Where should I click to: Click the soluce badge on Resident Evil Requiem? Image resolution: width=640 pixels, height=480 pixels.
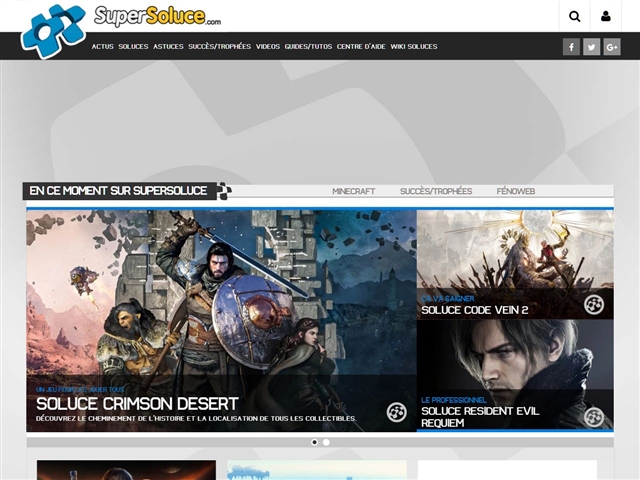(594, 417)
